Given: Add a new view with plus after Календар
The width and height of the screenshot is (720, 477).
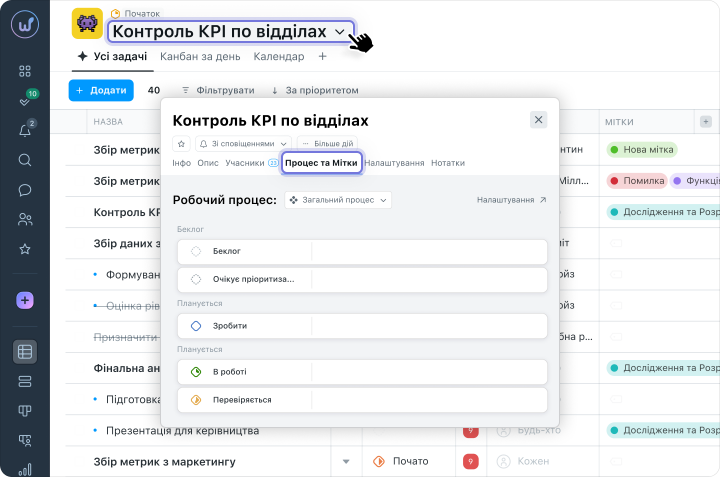Looking at the screenshot, I should tap(322, 56).
